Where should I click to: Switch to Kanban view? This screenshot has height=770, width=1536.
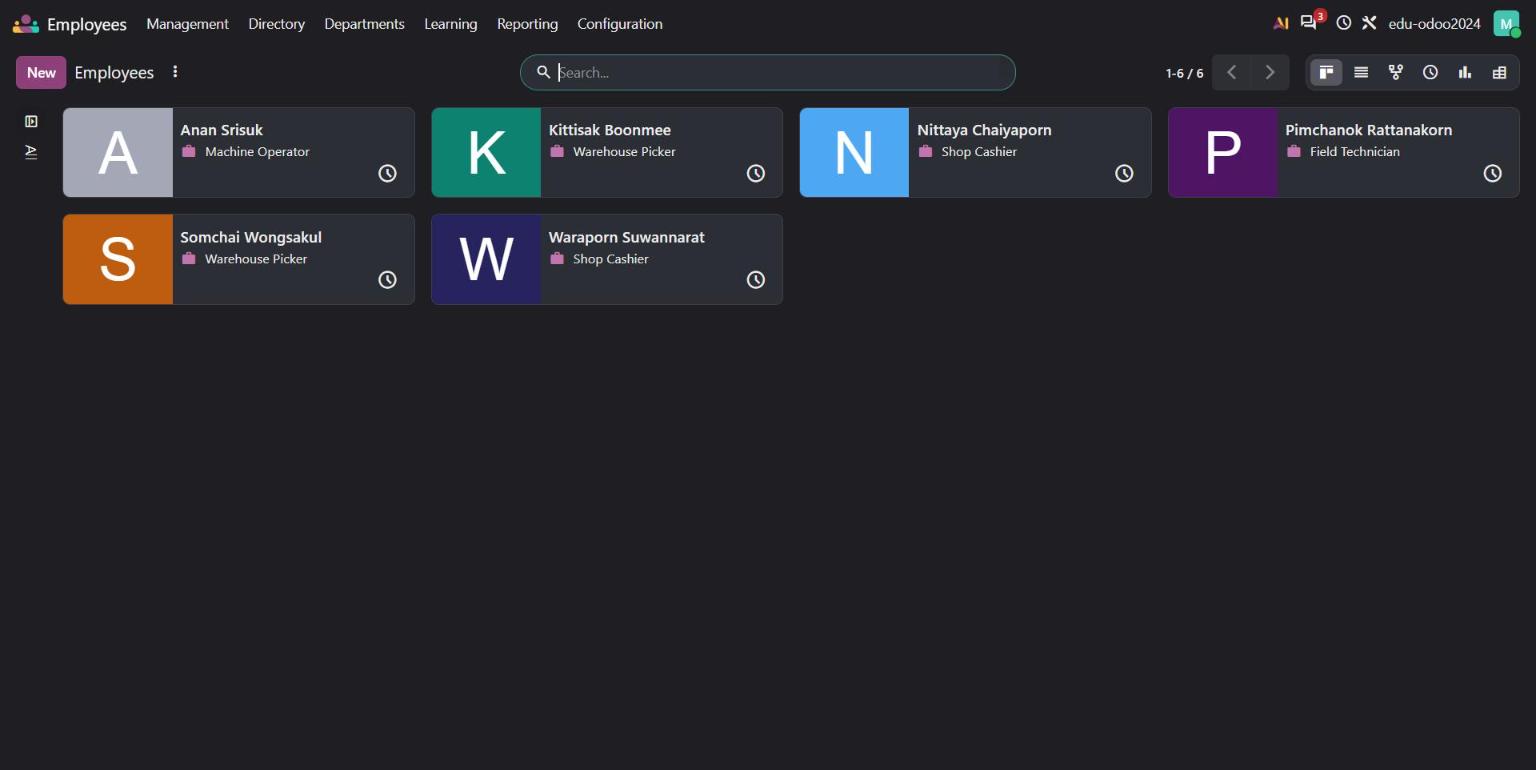(1326, 72)
